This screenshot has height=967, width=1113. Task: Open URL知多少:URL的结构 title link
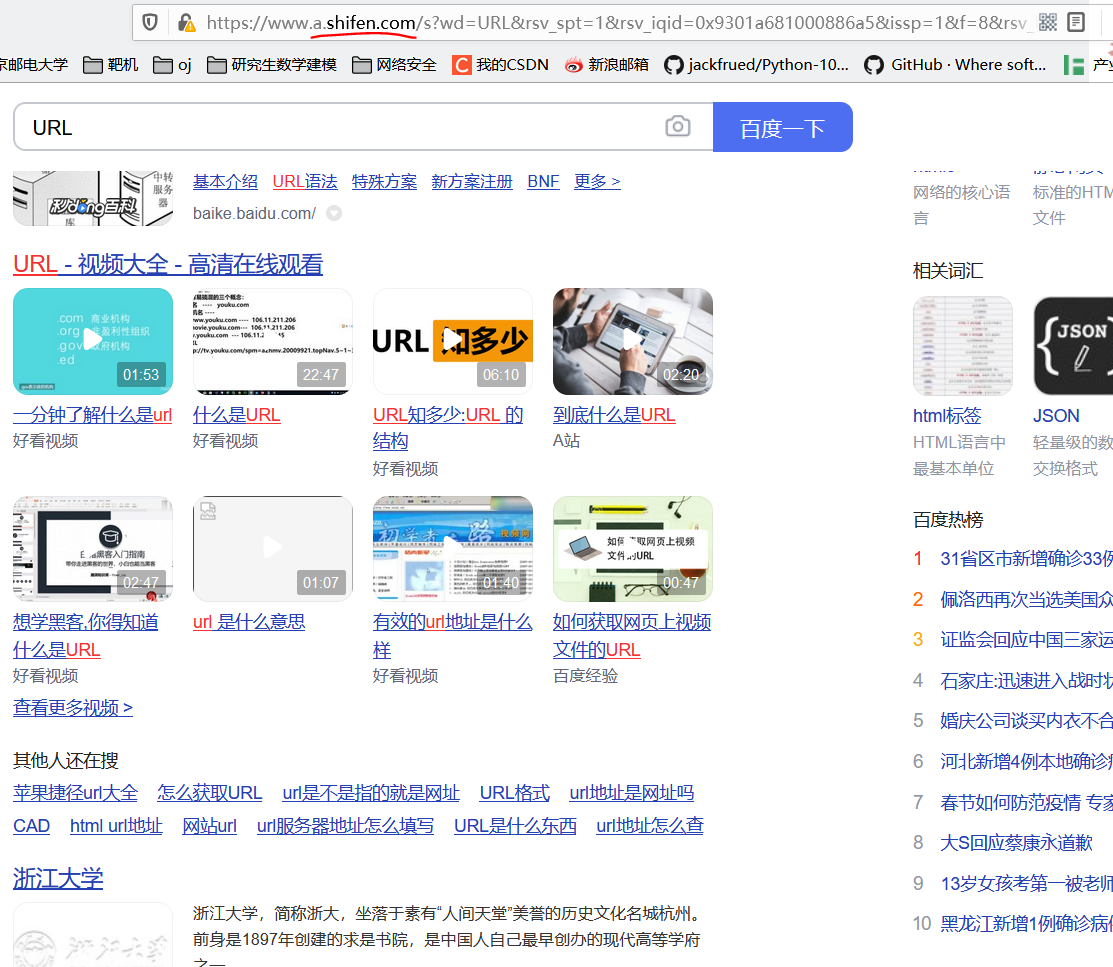tap(448, 427)
